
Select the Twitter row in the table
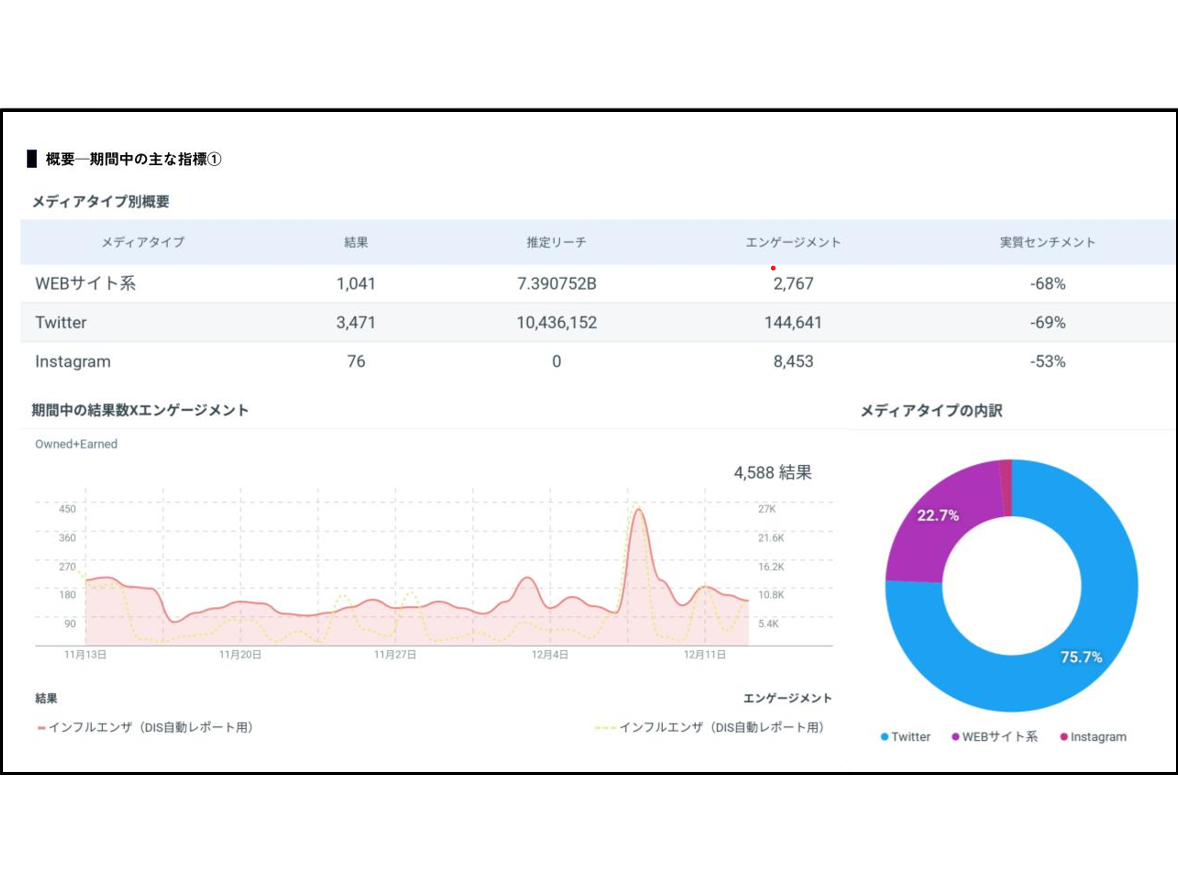click(61, 323)
